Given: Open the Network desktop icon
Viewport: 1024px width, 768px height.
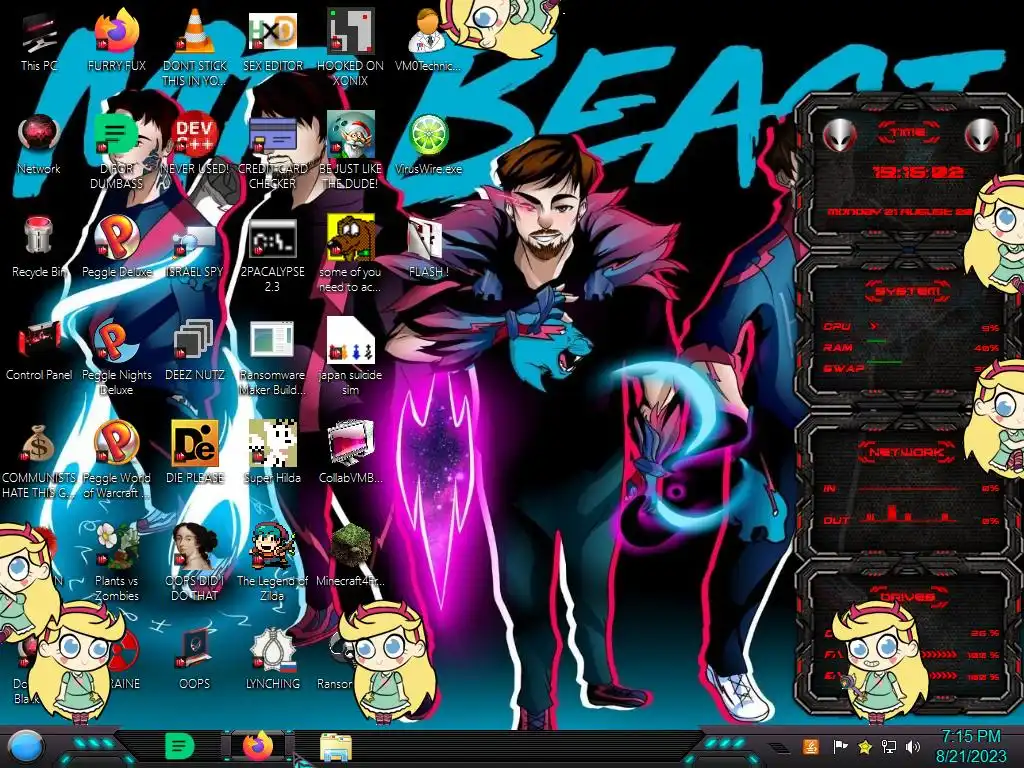Looking at the screenshot, I should (x=39, y=145).
